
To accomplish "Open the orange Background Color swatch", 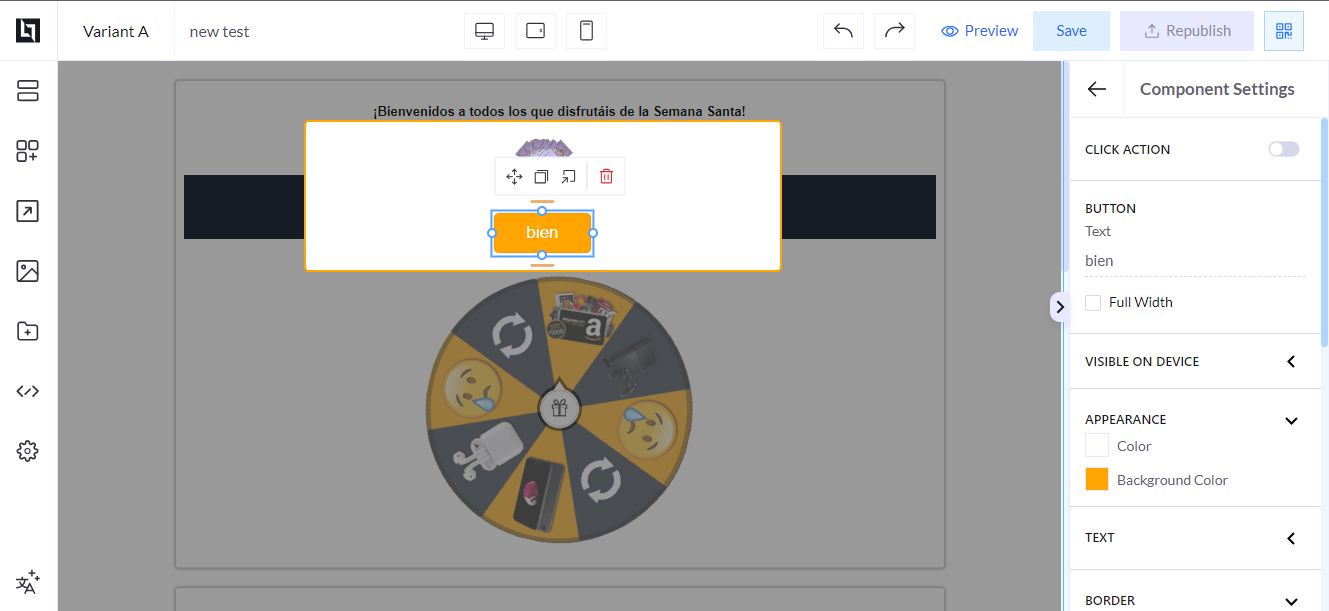I will coord(1097,479).
